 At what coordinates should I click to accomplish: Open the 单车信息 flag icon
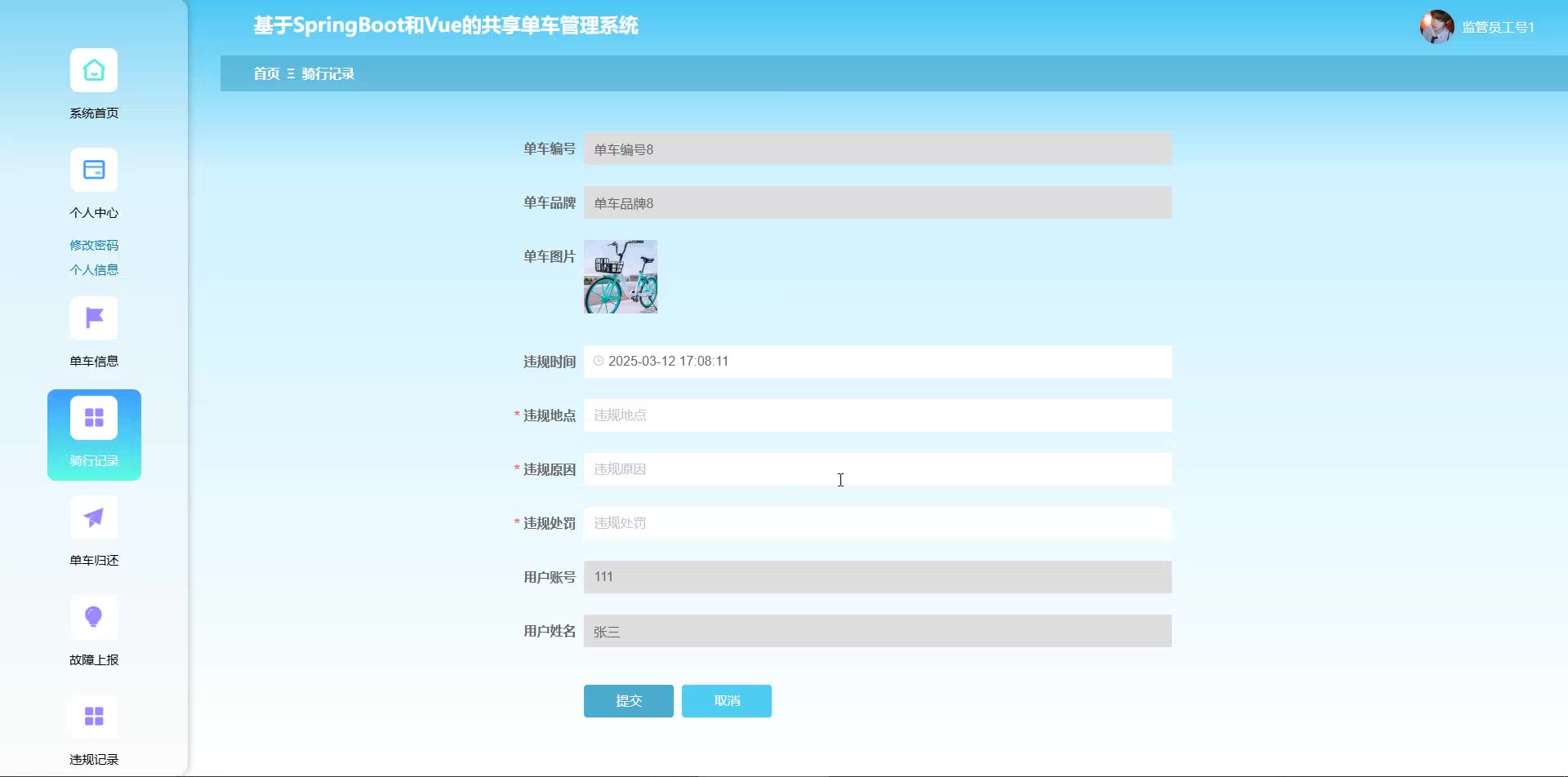coord(94,319)
